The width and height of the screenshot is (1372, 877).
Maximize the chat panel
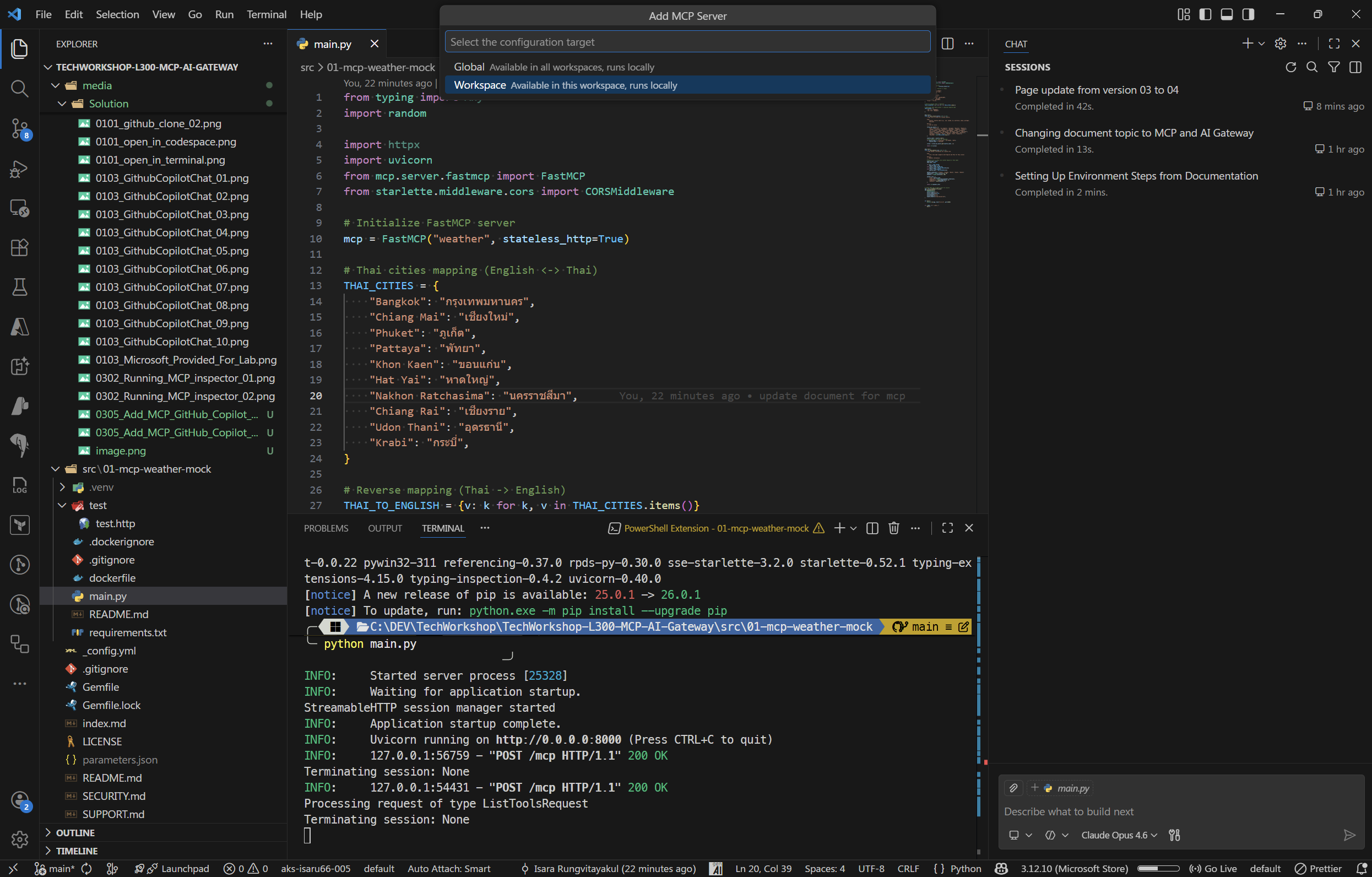(x=1334, y=44)
